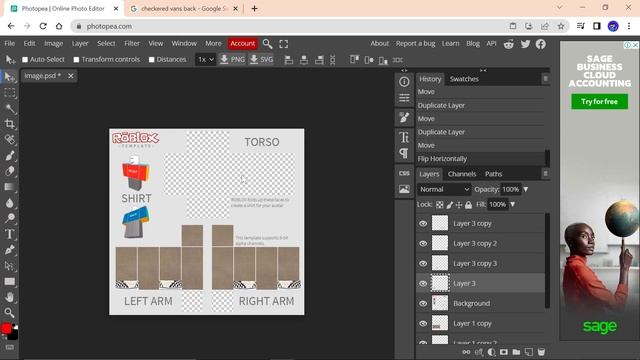Open the Brush settings panel icon

(404, 118)
